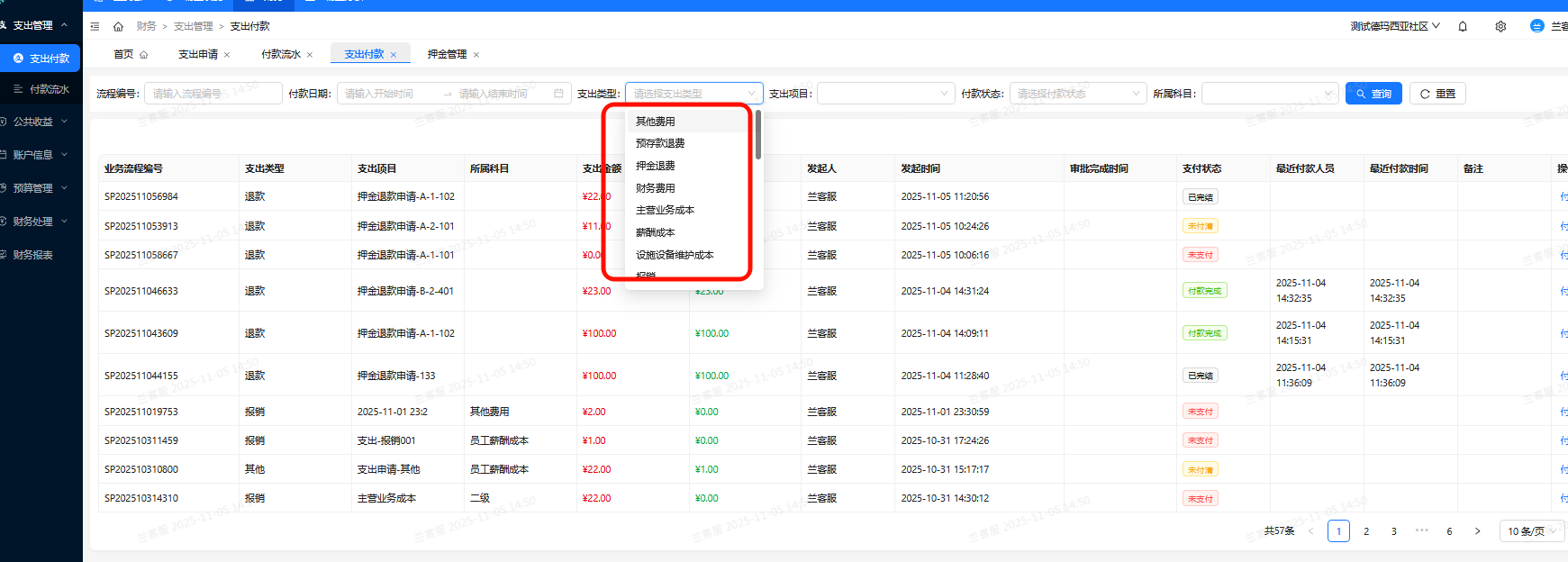Screen dimensions: 1568x562
Task: Click the 查询 search button
Action: [x=1373, y=94]
